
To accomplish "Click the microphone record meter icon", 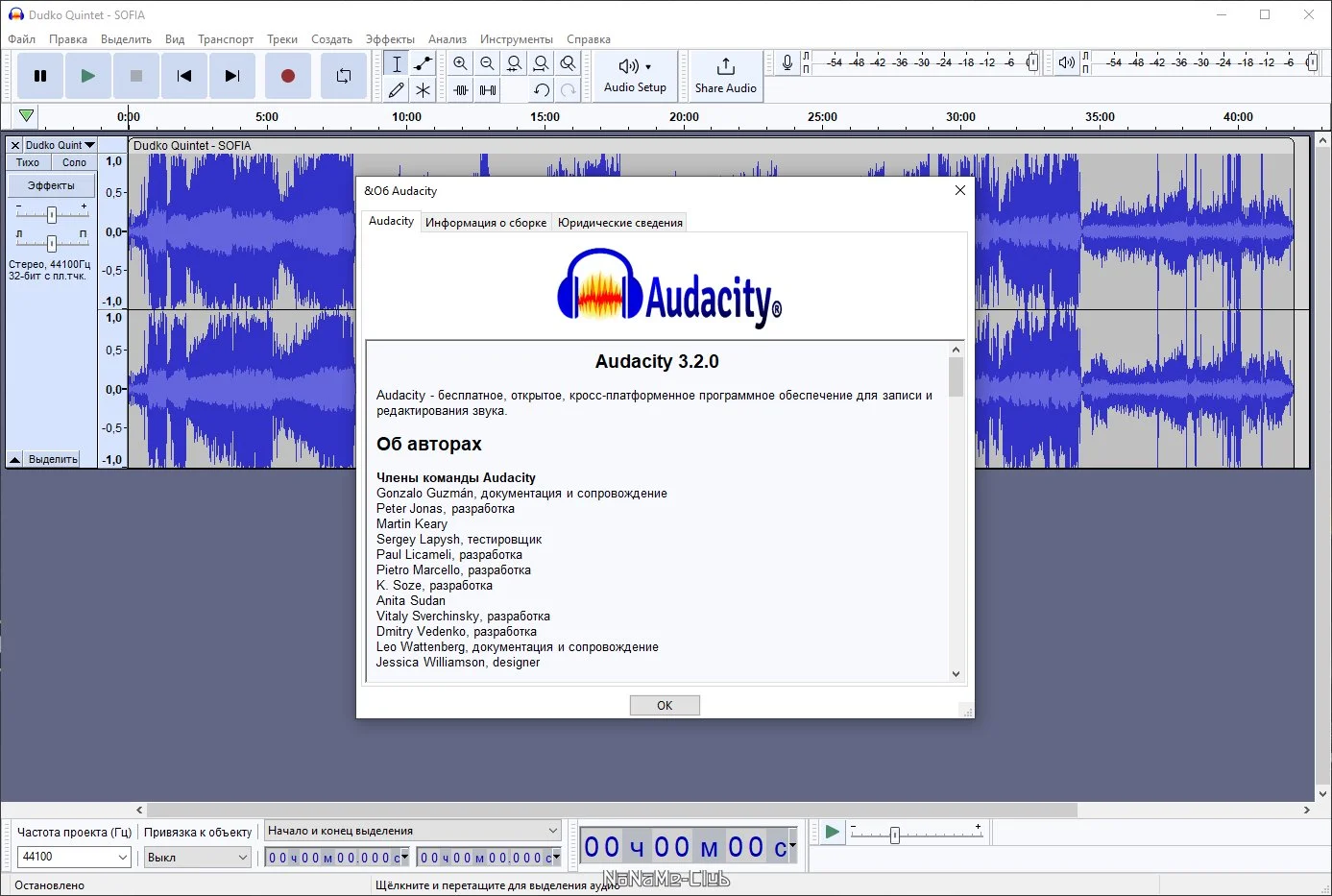I will (x=787, y=62).
